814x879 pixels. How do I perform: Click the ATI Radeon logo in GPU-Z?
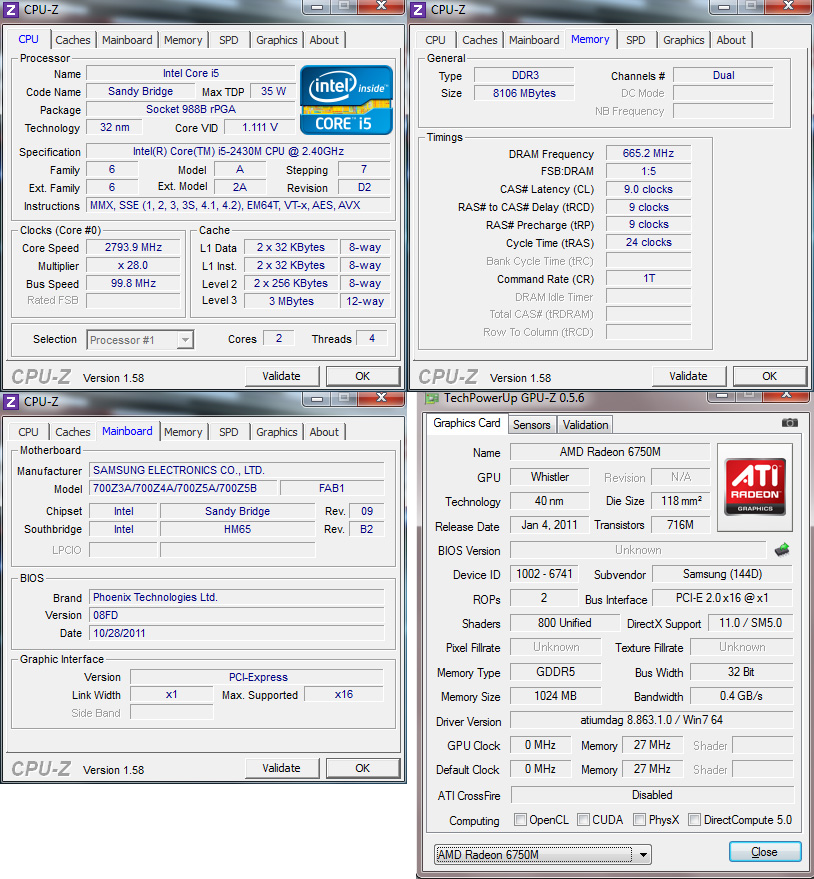coord(755,487)
